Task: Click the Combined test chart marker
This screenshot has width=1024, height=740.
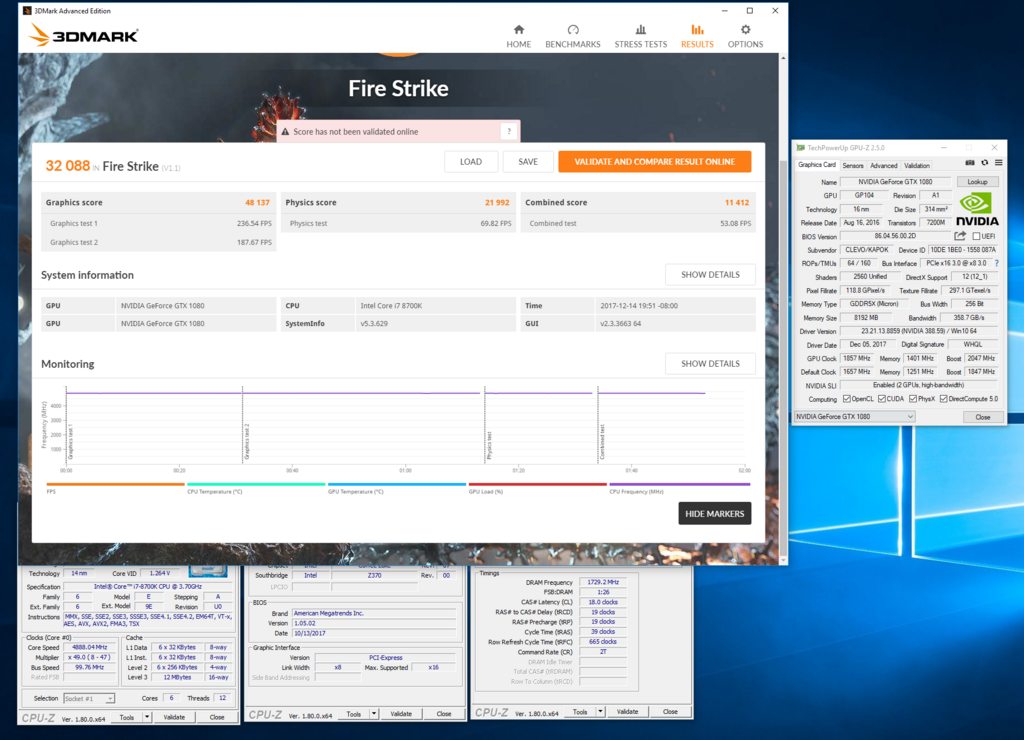Action: pyautogui.click(x=600, y=425)
